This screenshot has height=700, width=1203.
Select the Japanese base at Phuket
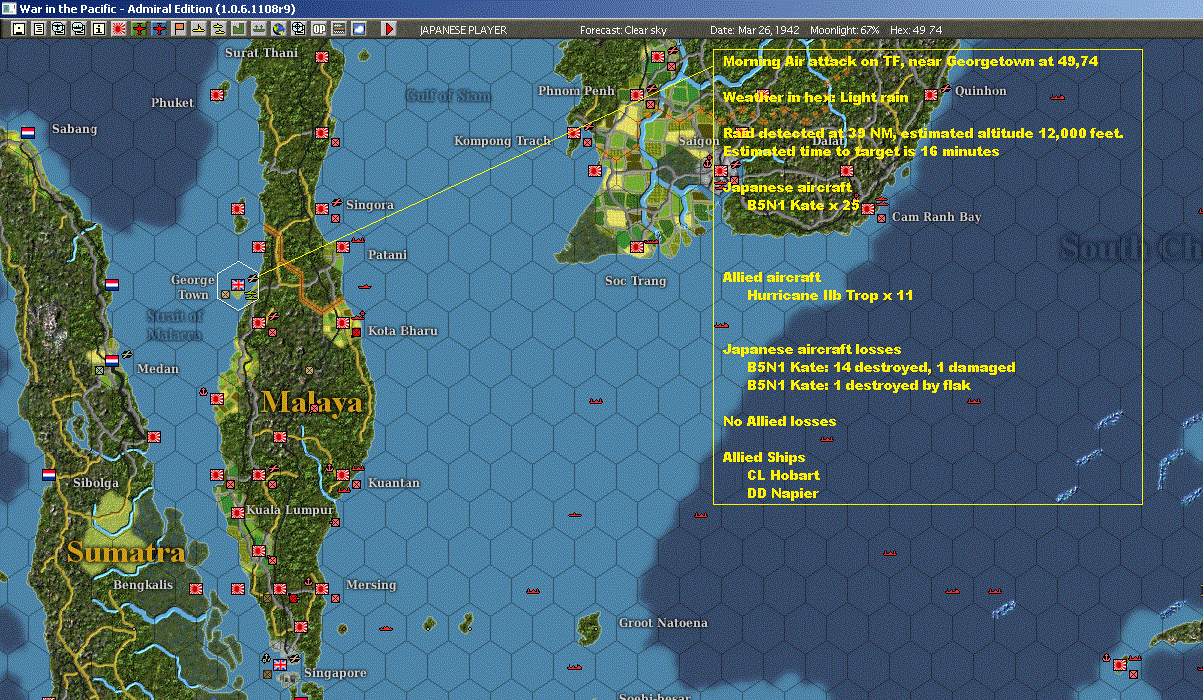216,94
